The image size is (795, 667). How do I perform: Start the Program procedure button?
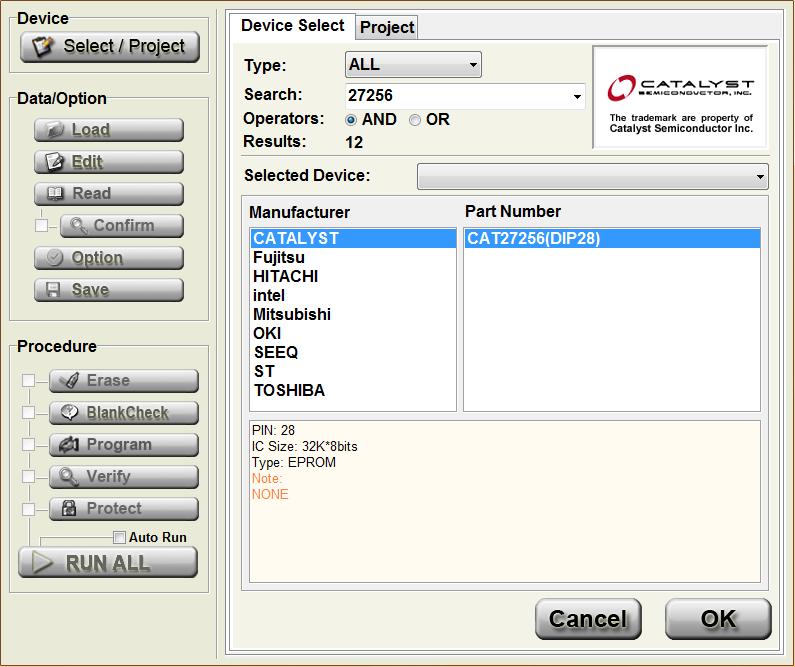point(124,445)
